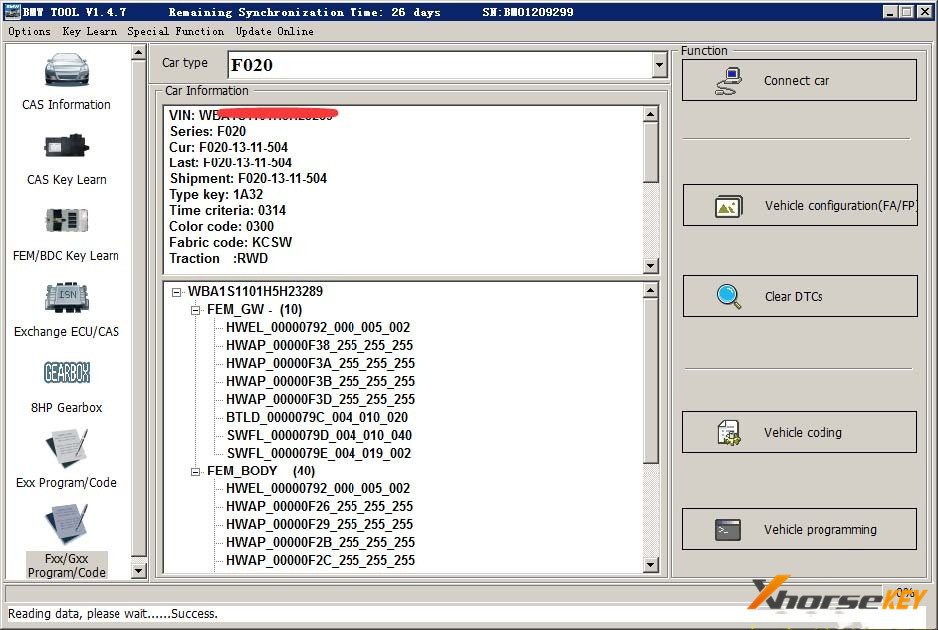Viewport: 938px width, 630px height.
Task: Open the Key Learn menu
Action: point(90,31)
